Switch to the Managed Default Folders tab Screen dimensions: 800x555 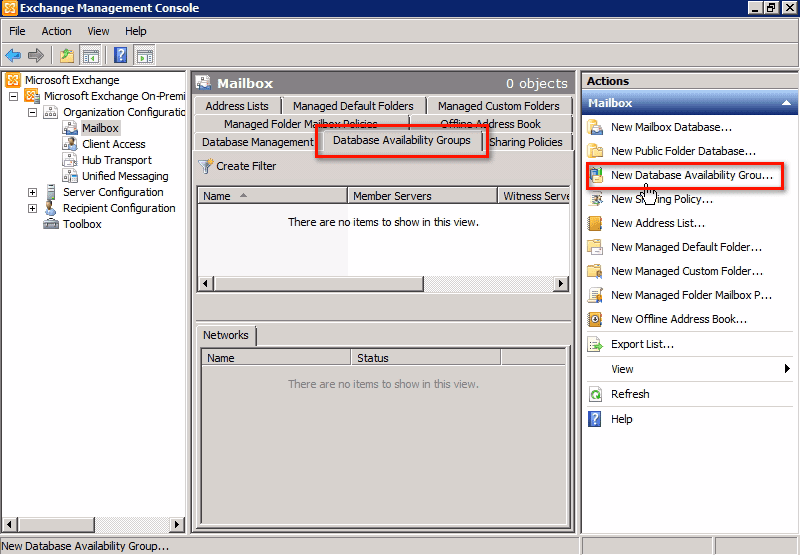pyautogui.click(x=353, y=106)
